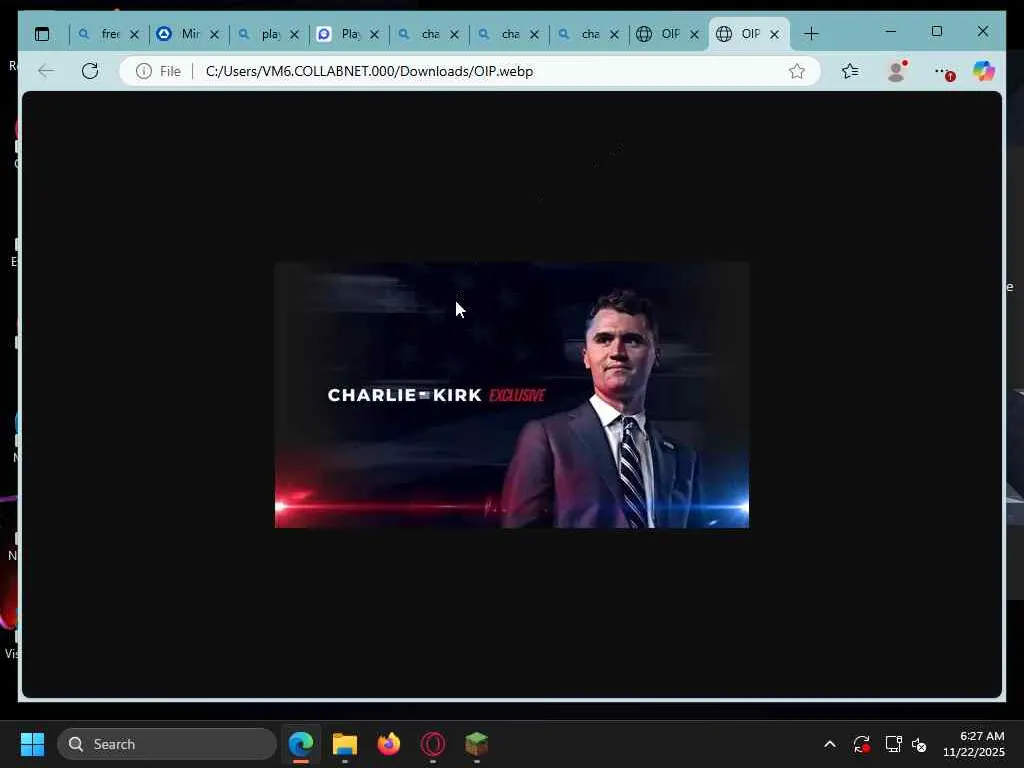Maximize the Edge window

coord(936,31)
